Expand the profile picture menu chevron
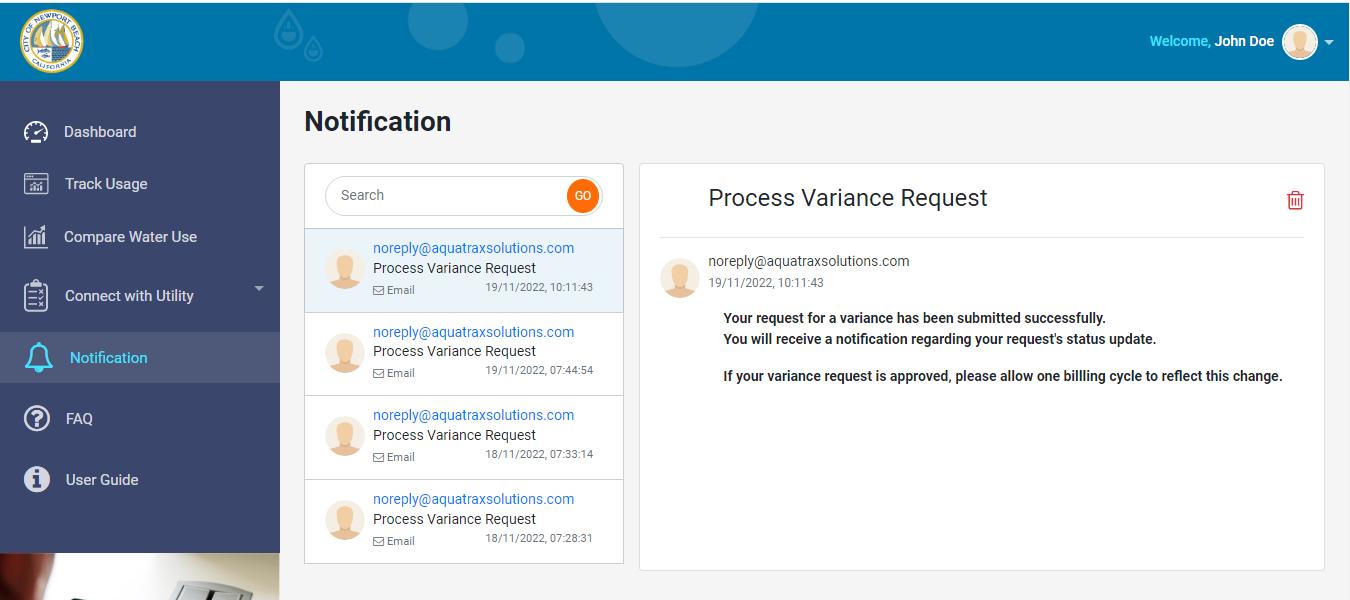The image size is (1350, 600). (1329, 42)
